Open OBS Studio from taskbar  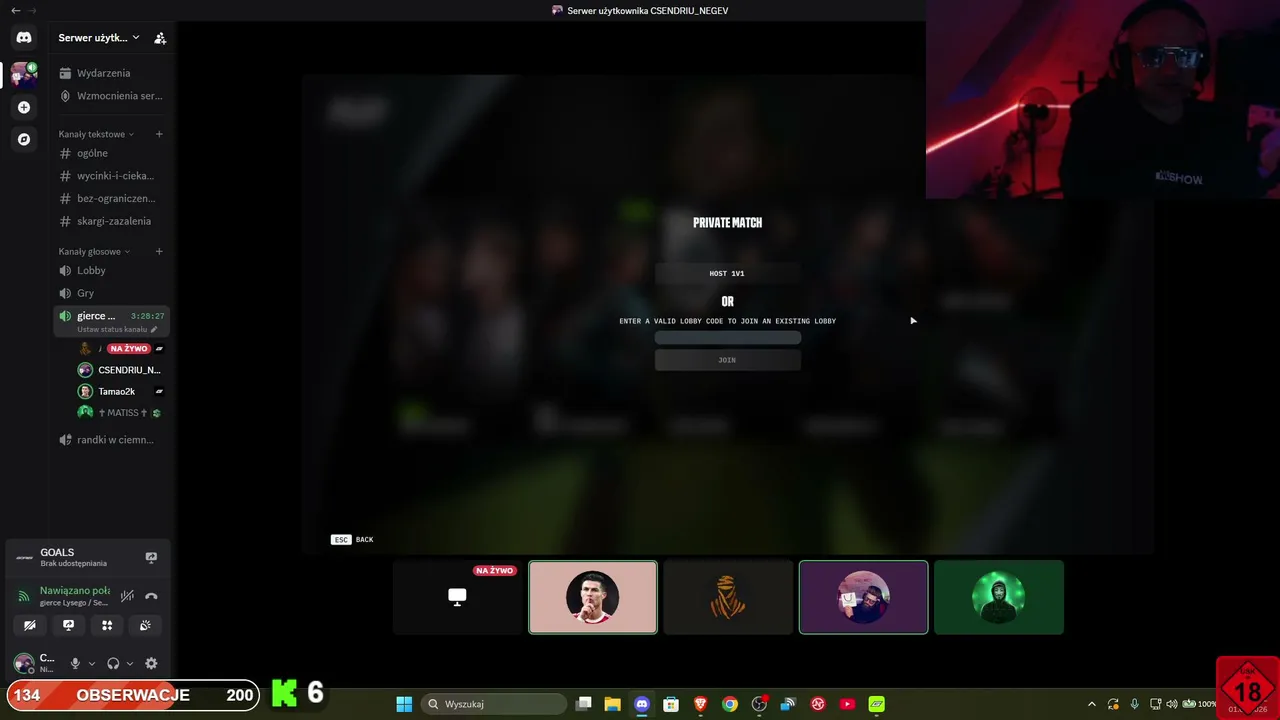759,704
